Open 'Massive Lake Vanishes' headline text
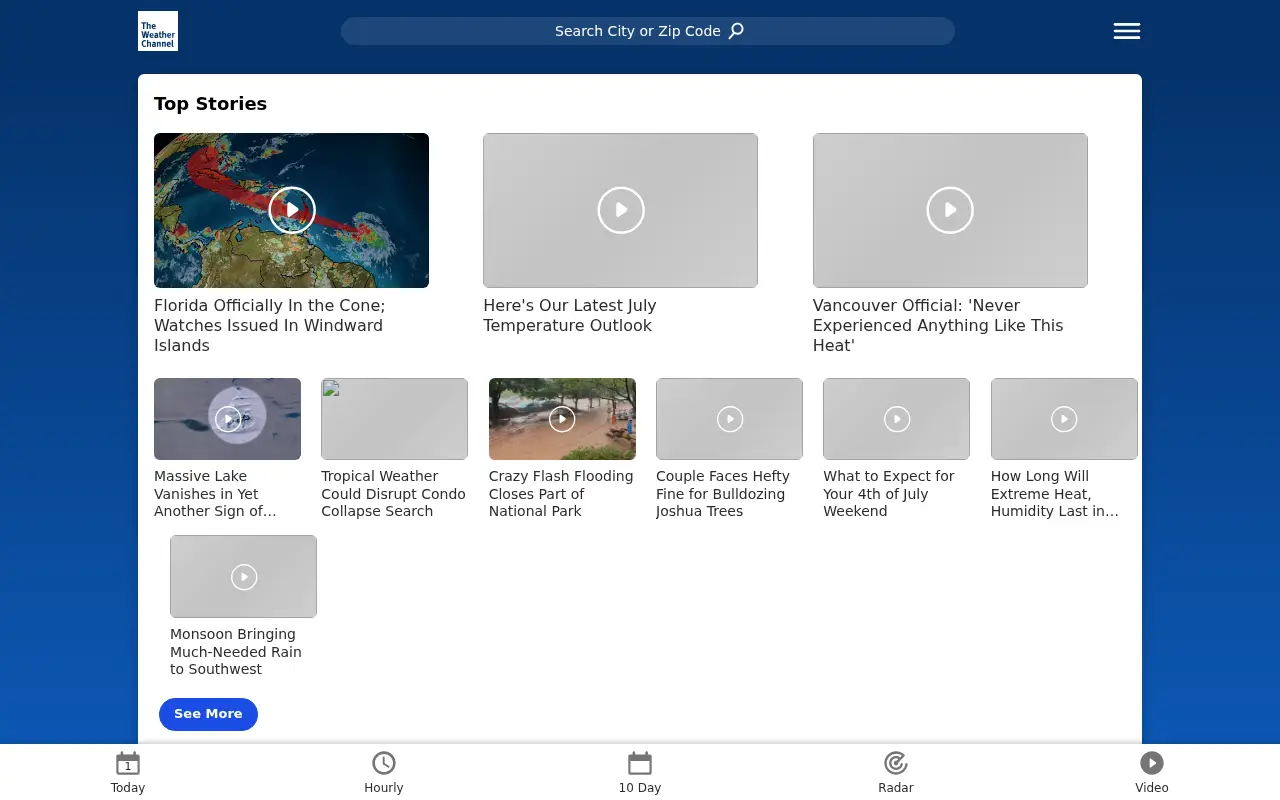The image size is (1280, 800). pyautogui.click(x=215, y=494)
